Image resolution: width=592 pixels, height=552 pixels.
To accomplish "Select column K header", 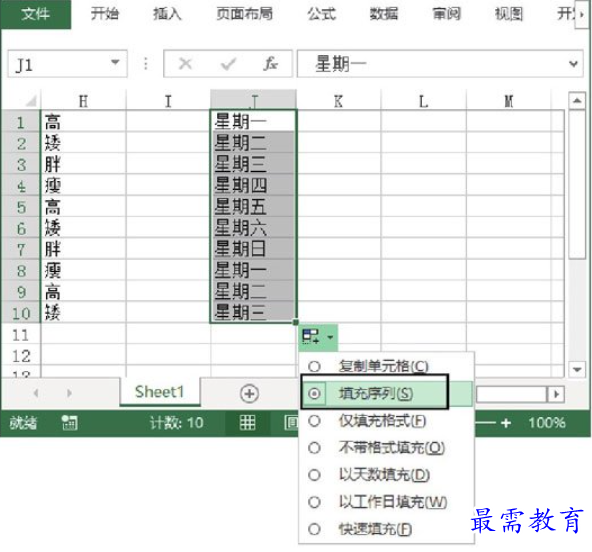I will click(338, 101).
